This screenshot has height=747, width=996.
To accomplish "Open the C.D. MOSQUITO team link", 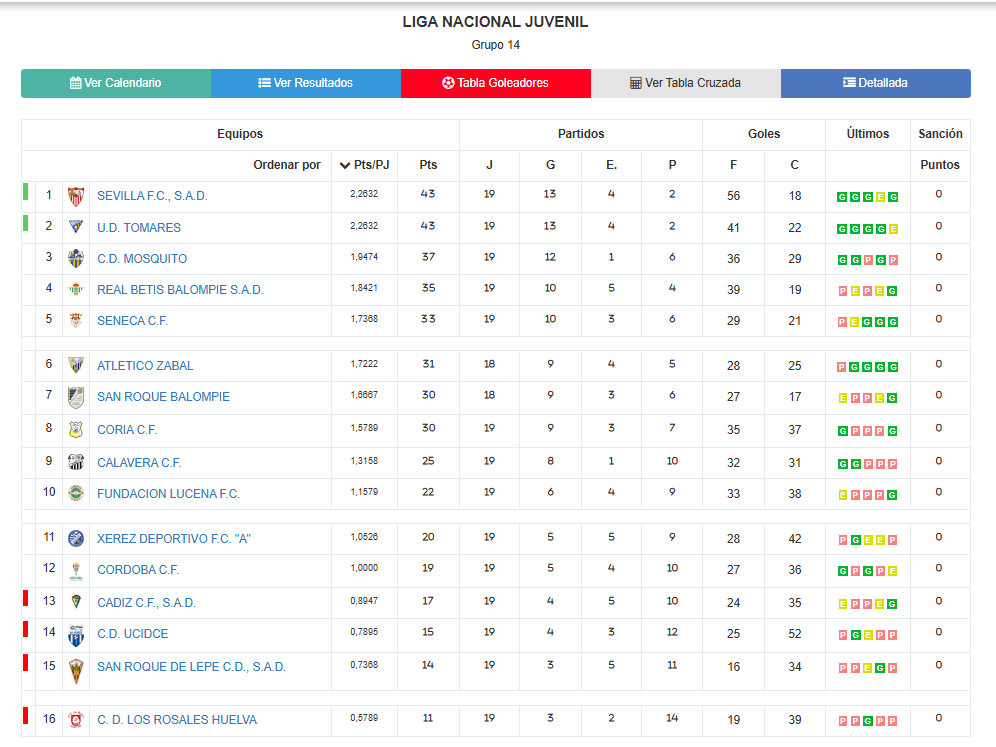I will coord(142,259).
